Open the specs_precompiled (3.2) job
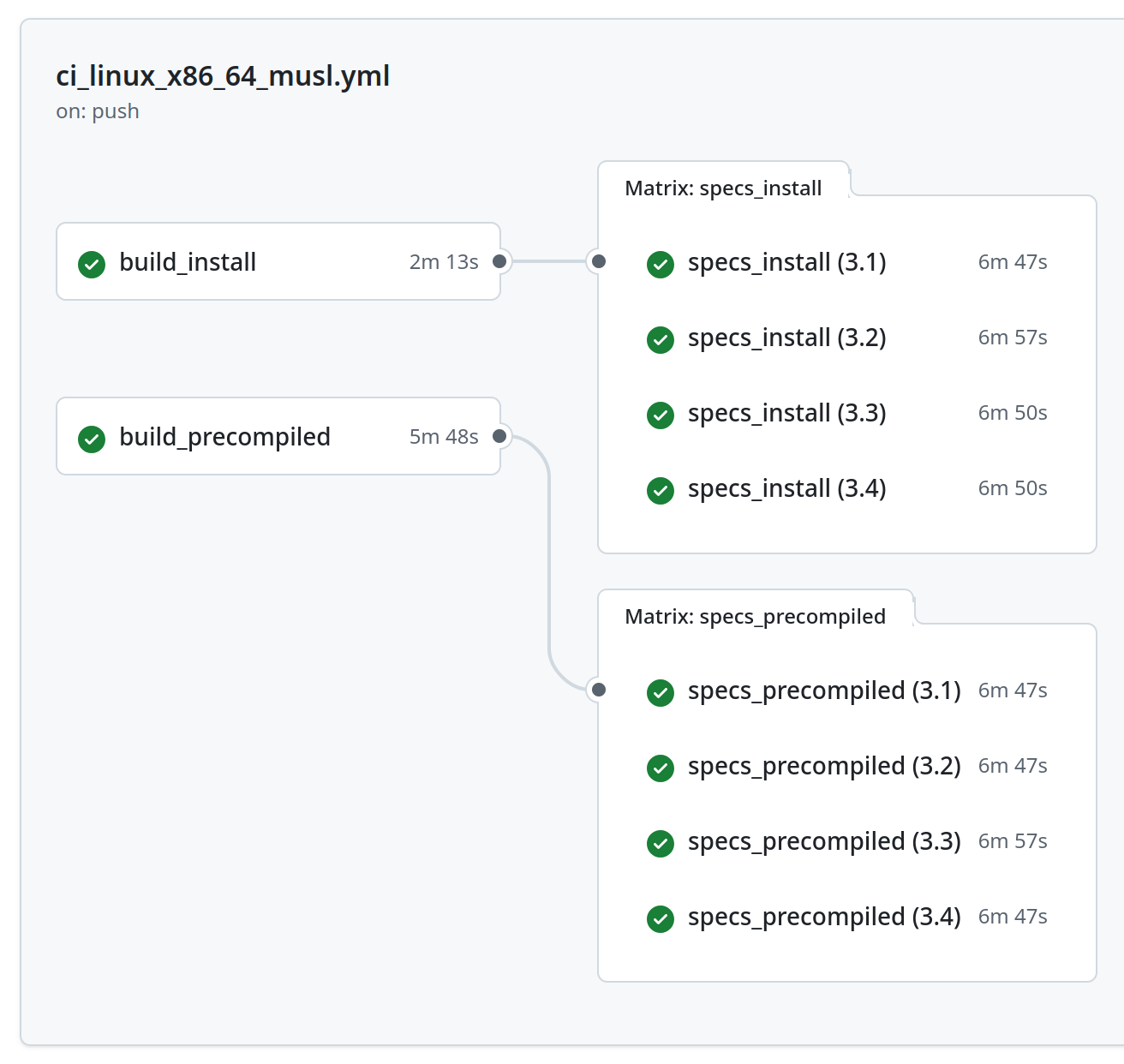 (x=847, y=766)
